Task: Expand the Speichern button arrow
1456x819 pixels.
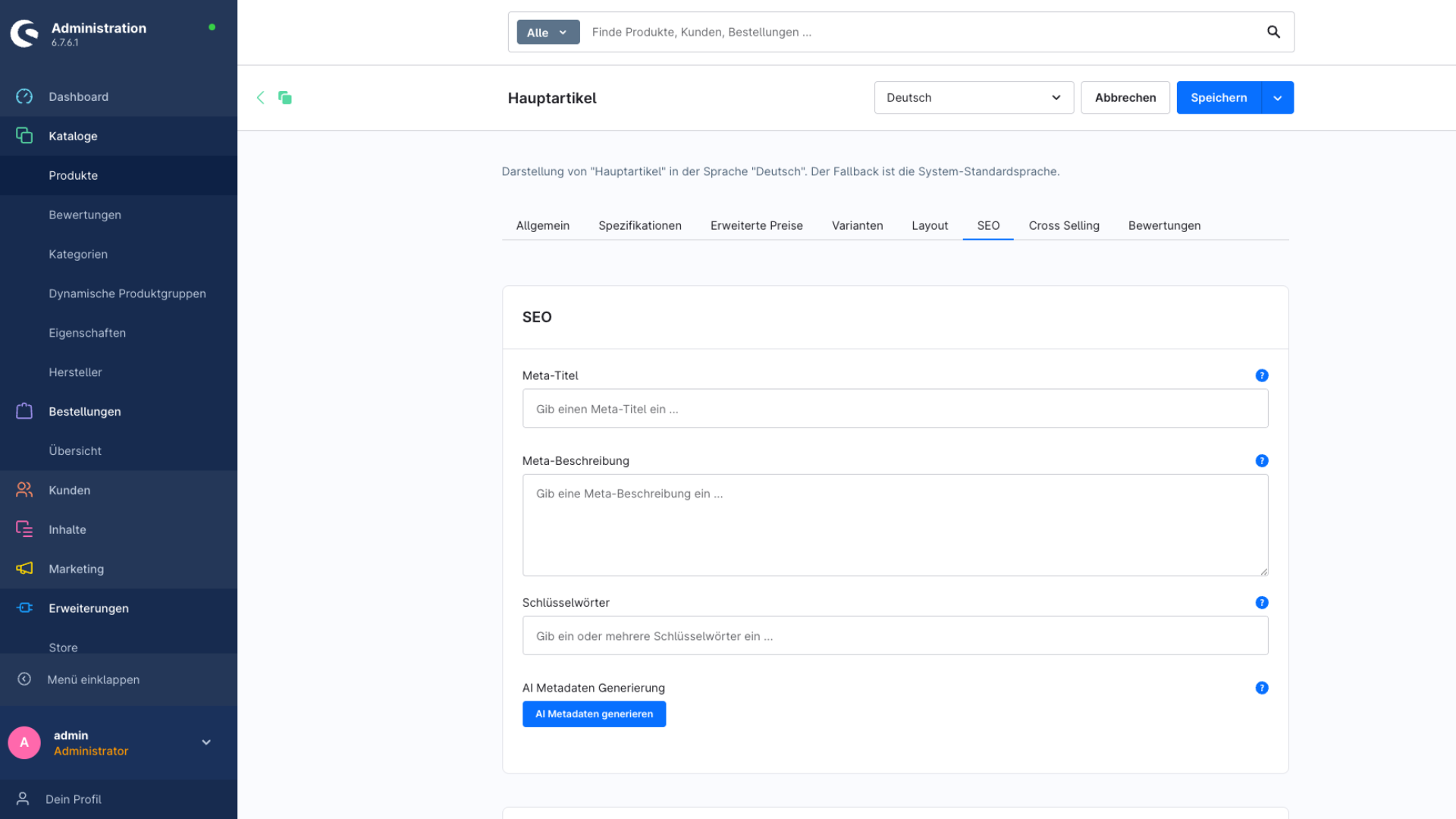Action: tap(1278, 97)
